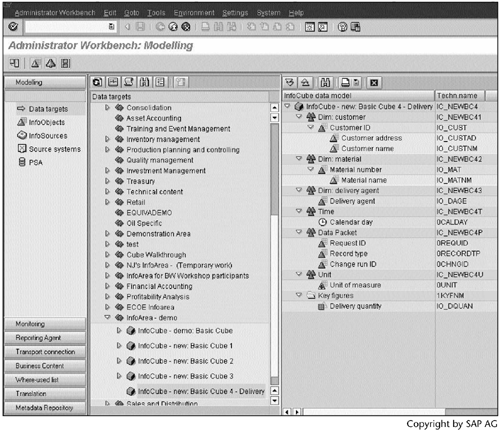Open the Help menu
Viewport: 500px width, 435px height.
click(x=296, y=13)
